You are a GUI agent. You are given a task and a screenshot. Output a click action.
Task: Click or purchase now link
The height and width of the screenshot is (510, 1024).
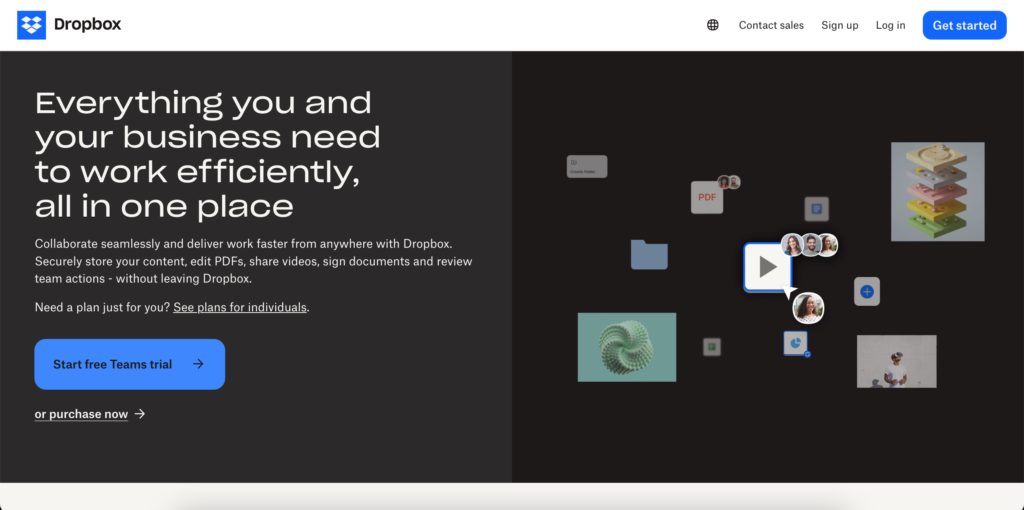81,414
